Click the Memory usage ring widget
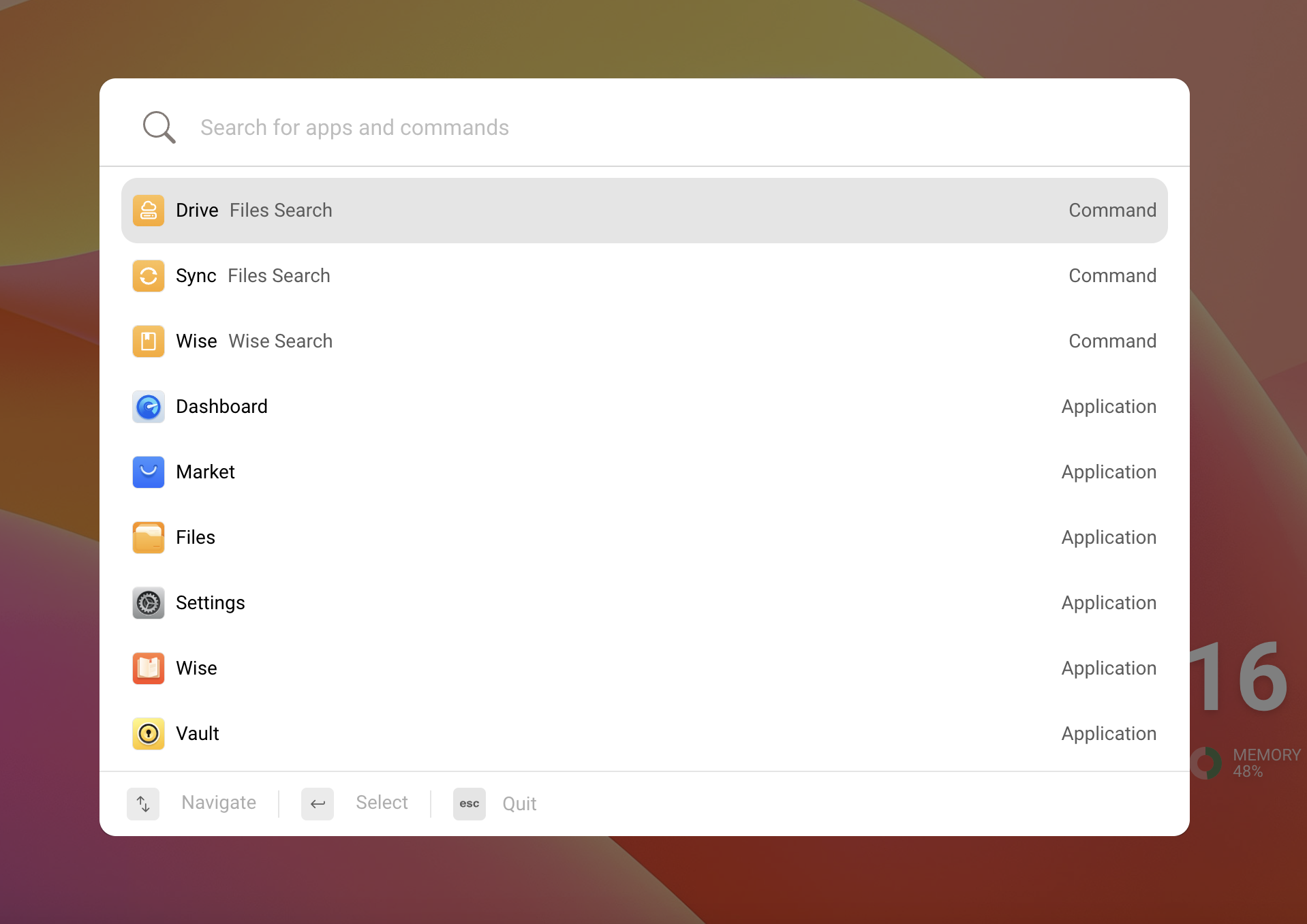1307x924 pixels. tap(1207, 763)
